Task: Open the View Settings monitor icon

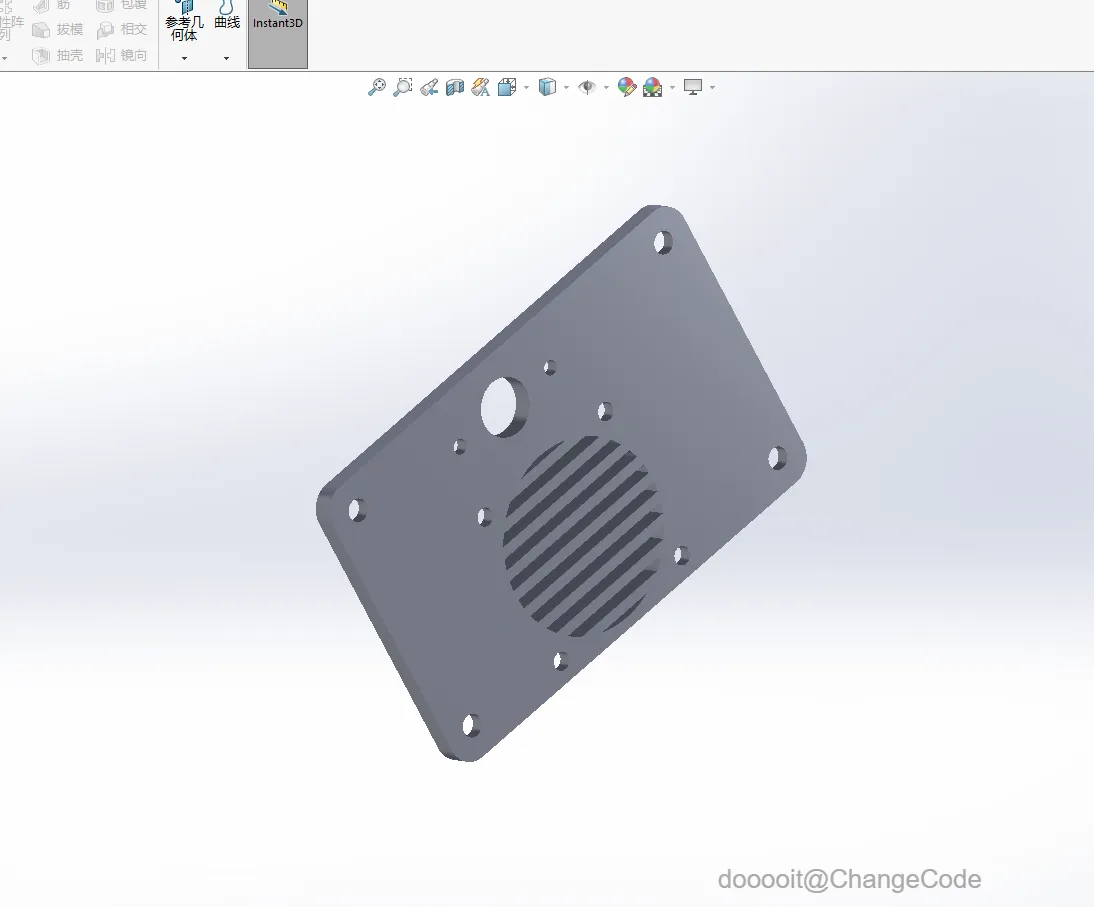Action: [693, 87]
